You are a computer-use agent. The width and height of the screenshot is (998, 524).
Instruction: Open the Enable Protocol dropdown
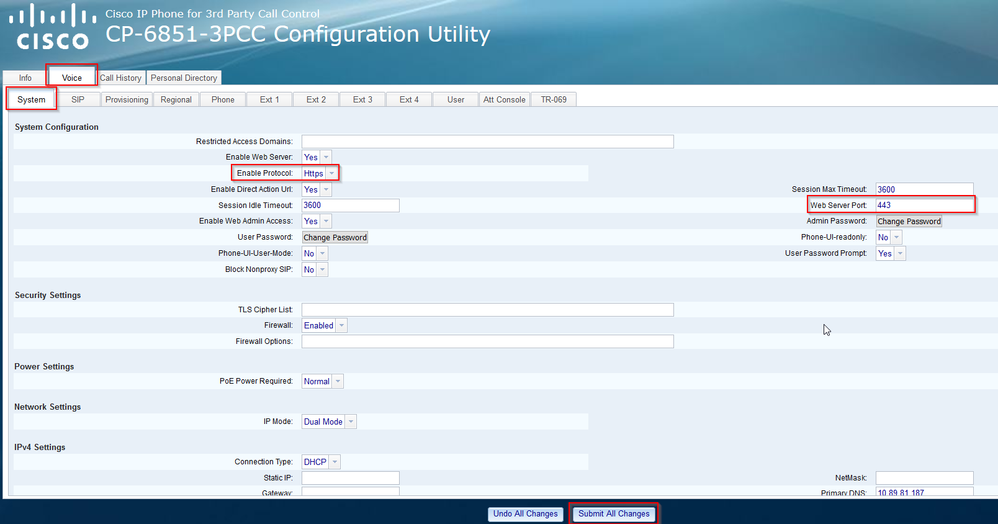point(319,173)
